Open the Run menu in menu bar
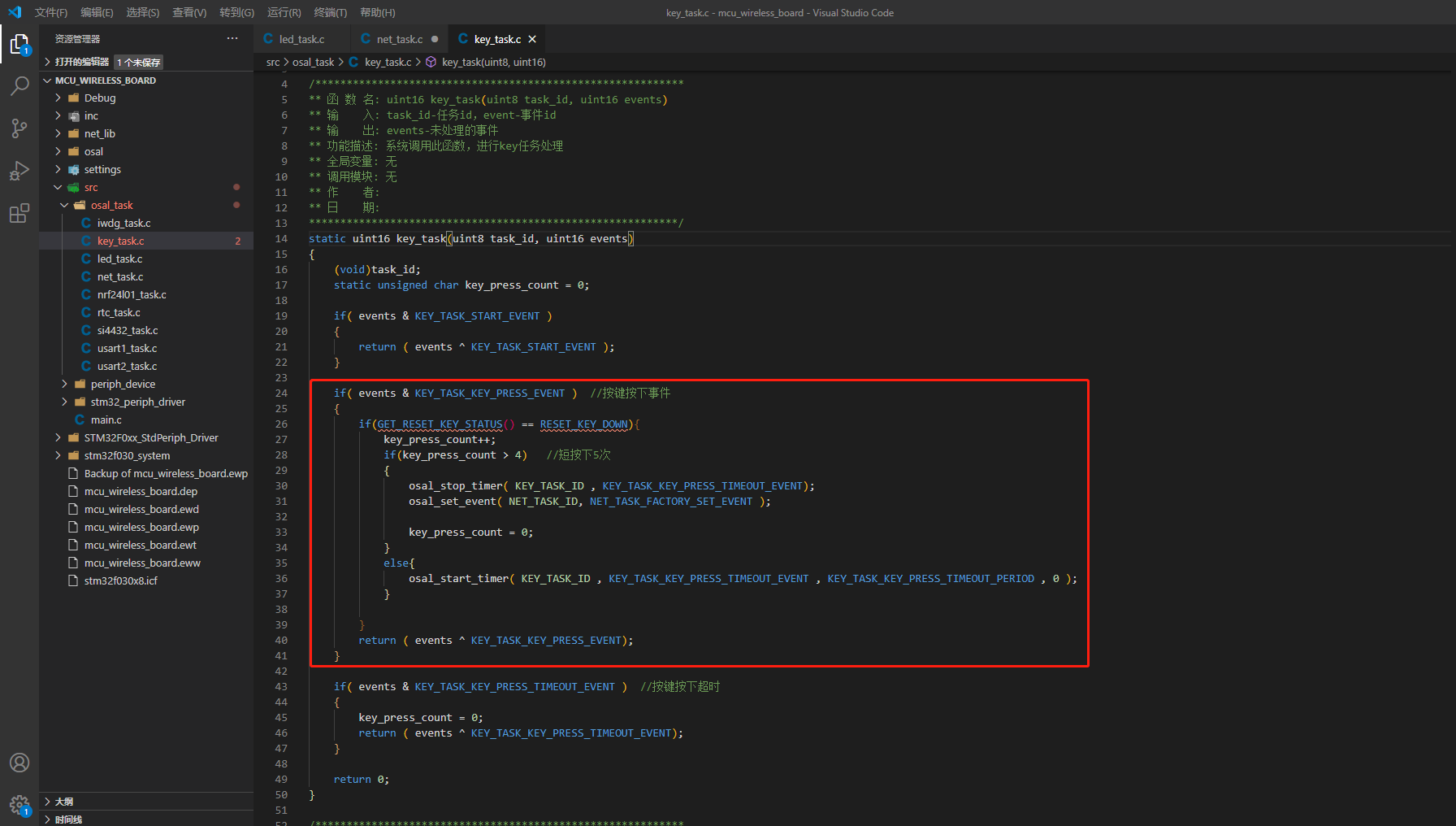This screenshot has width=1456, height=826. tap(284, 12)
